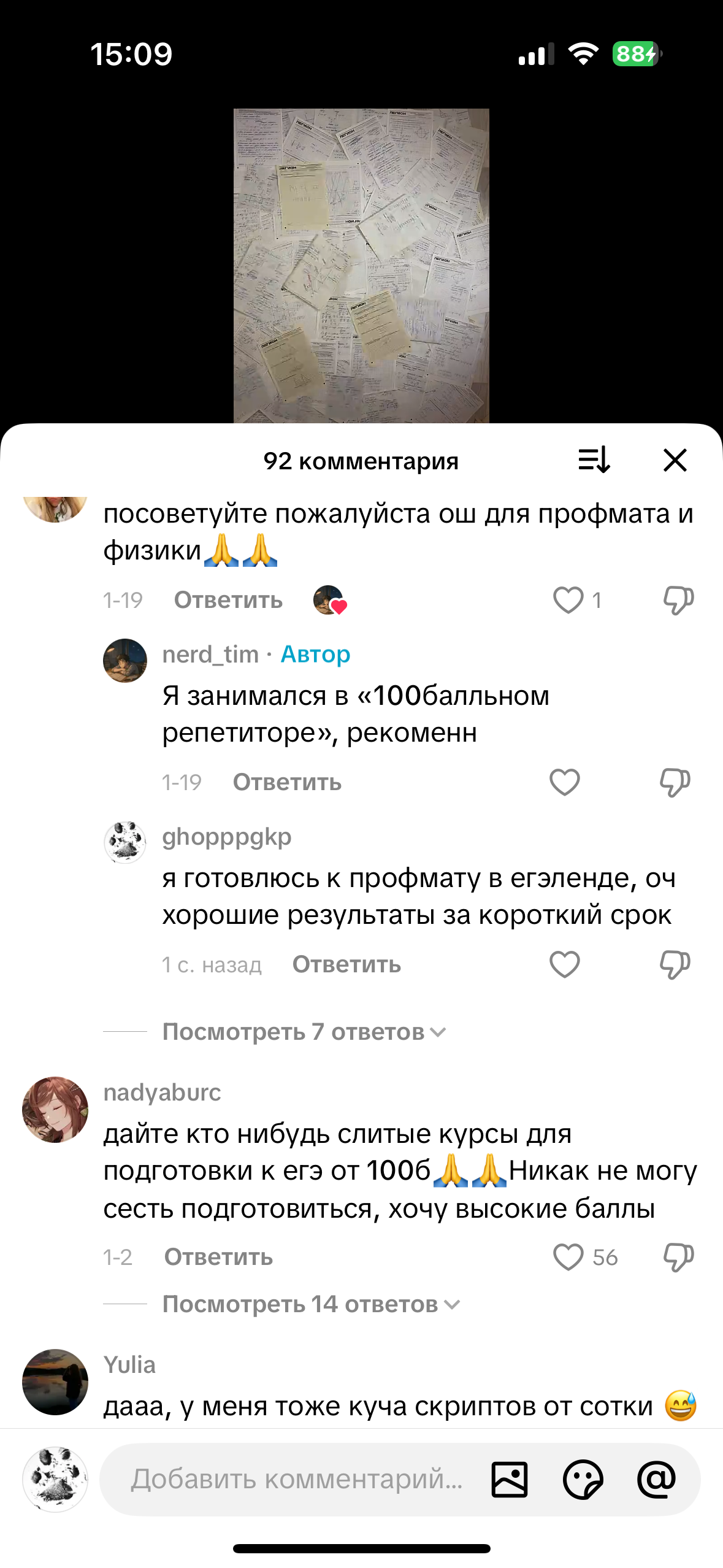Open sticker emoji picker
Viewport: 723px width, 1568px height.
(x=583, y=1480)
